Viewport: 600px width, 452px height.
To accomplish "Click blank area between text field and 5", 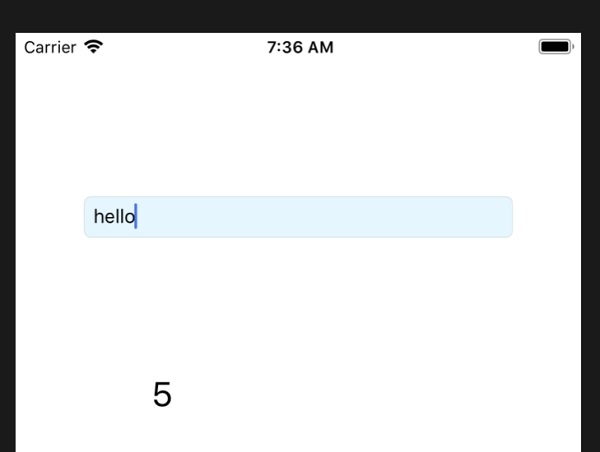I will click(298, 310).
